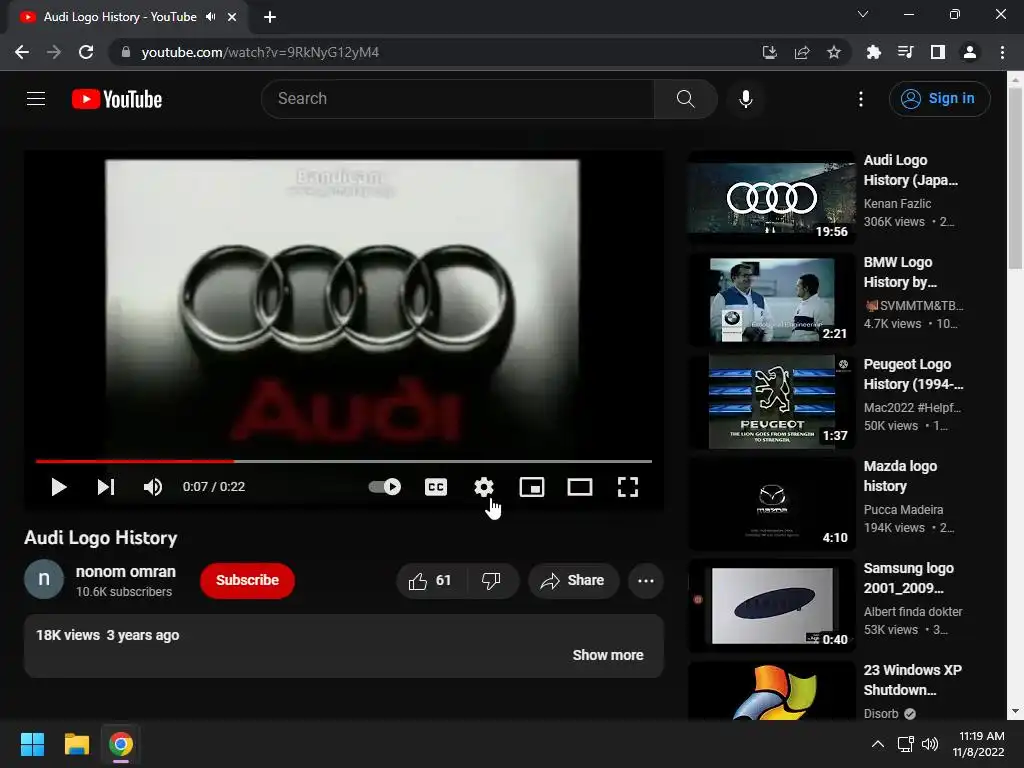Image resolution: width=1024 pixels, height=768 pixels.
Task: Open tab search chevron
Action: pos(863,14)
